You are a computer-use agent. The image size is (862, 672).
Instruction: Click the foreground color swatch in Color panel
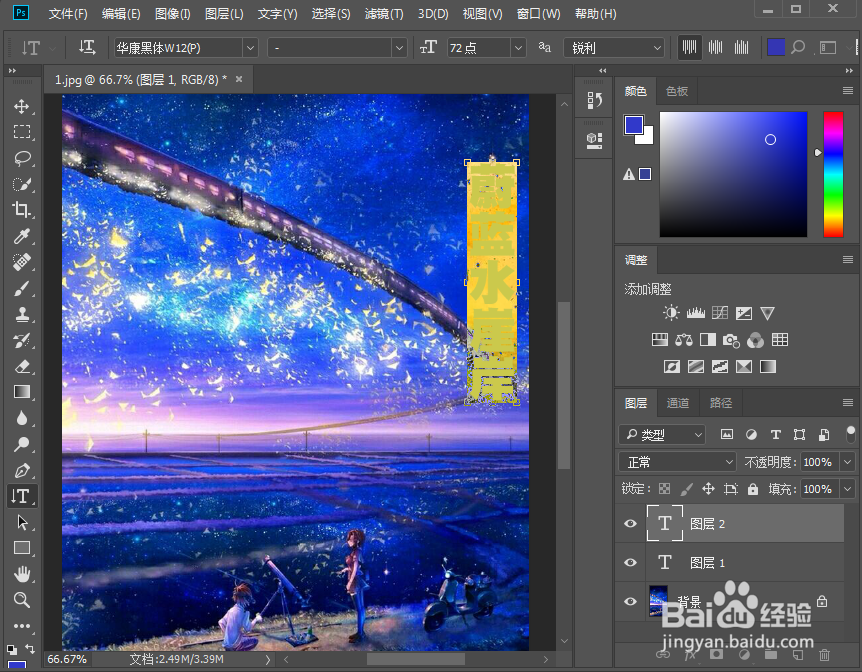(x=633, y=125)
